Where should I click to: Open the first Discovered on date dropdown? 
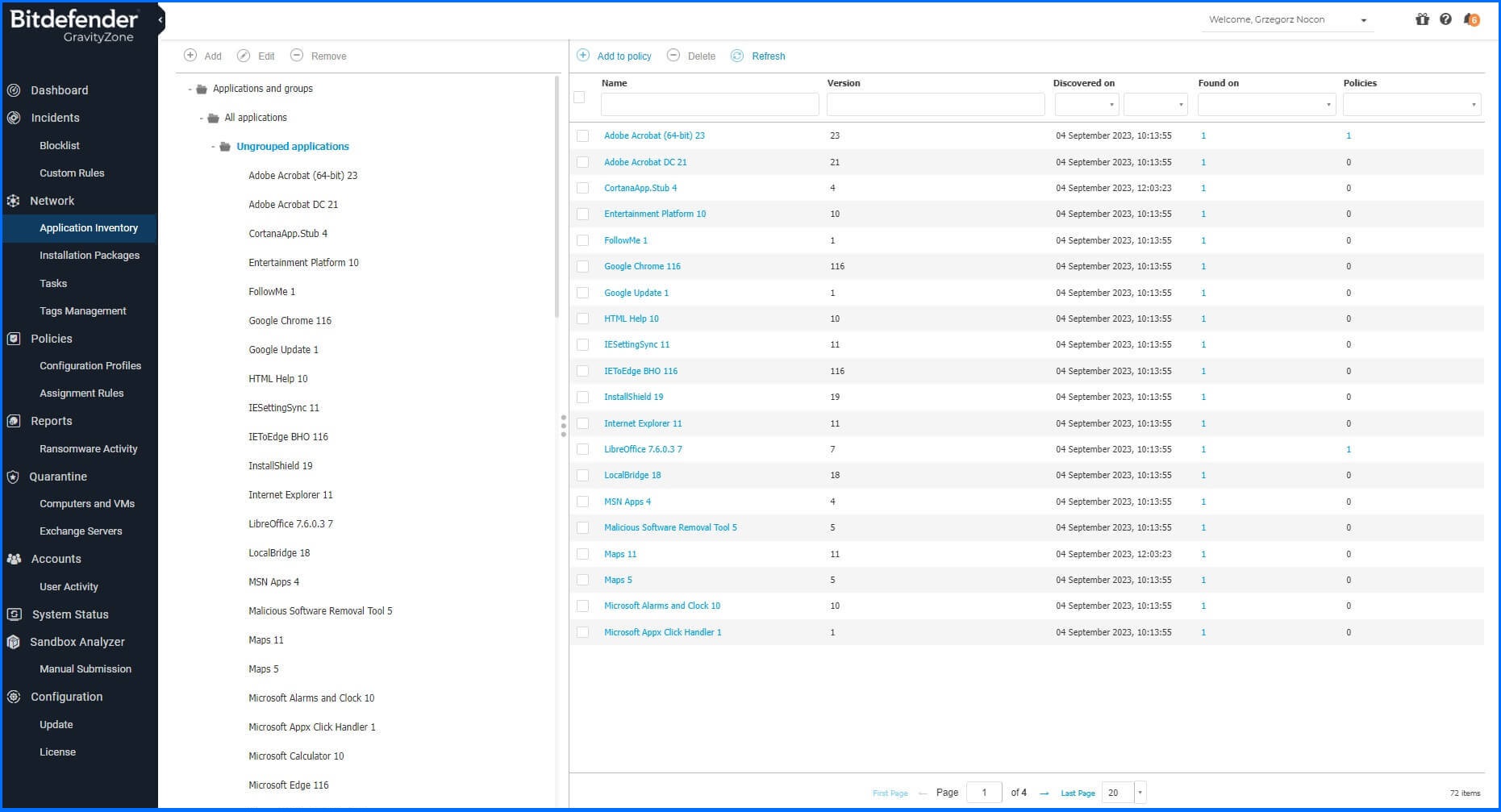click(x=1086, y=104)
